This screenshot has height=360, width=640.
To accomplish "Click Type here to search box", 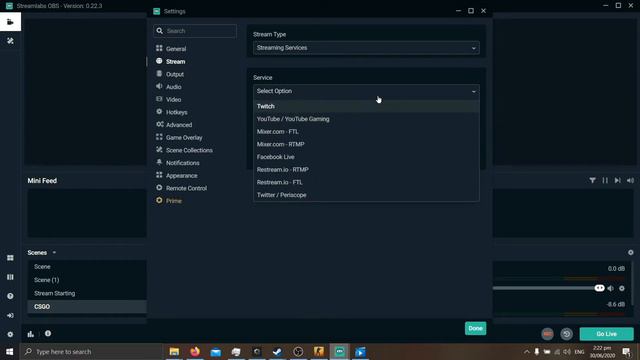I will tap(92, 351).
